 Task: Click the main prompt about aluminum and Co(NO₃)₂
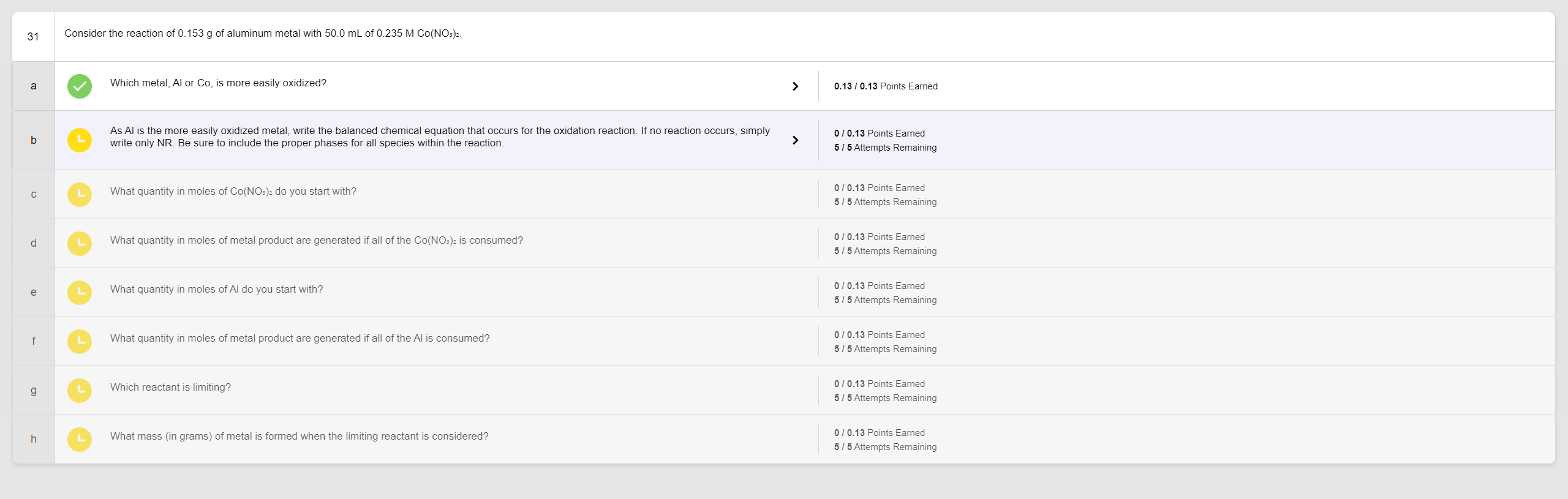pos(263,34)
